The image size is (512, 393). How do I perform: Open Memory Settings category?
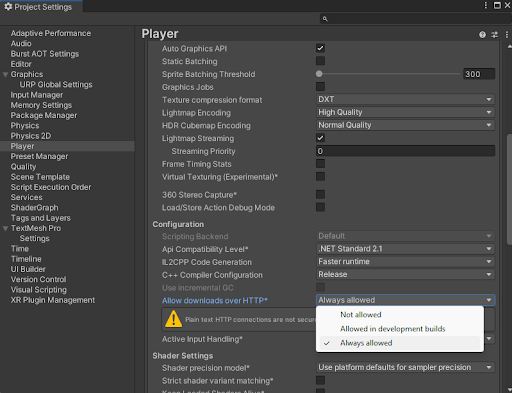[x=41, y=105]
